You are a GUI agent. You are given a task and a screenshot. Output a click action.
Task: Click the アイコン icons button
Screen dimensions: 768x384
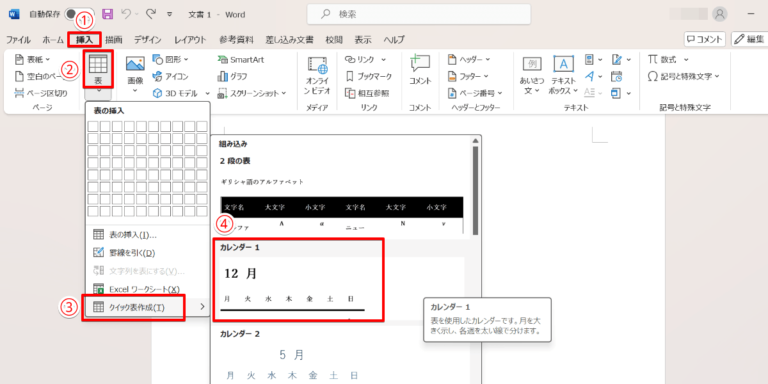[x=170, y=76]
